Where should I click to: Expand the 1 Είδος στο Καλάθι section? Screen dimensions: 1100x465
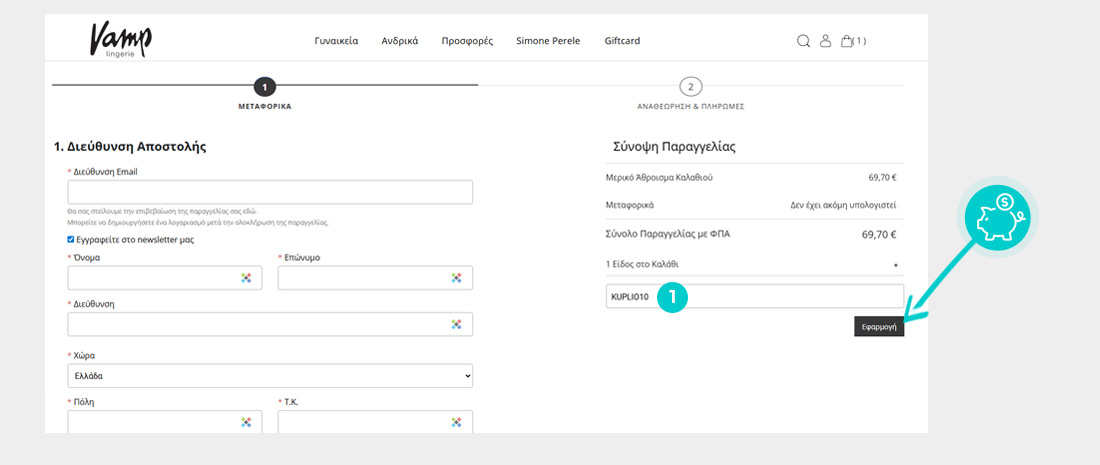pos(895,265)
